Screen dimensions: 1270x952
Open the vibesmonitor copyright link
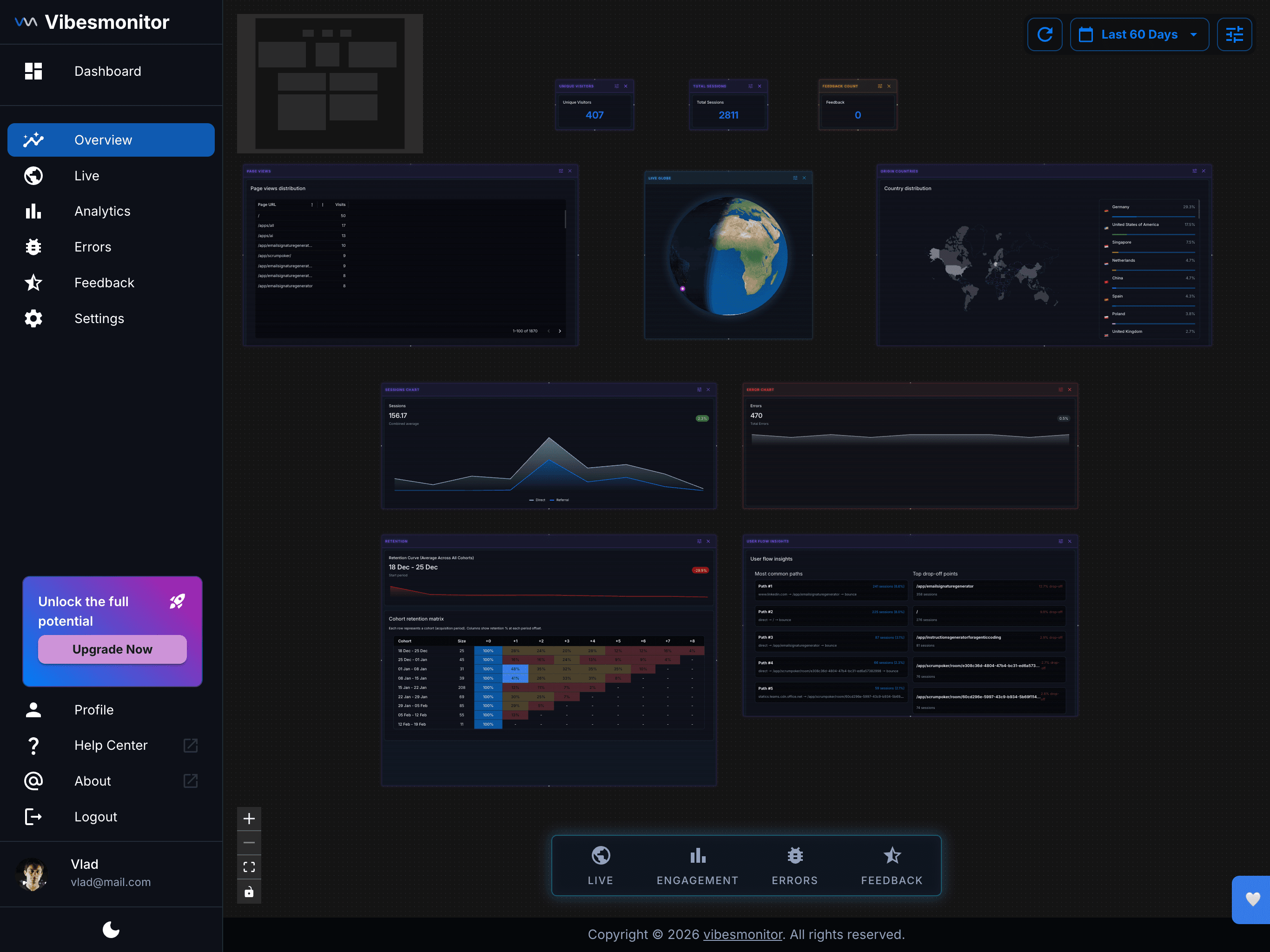742,934
